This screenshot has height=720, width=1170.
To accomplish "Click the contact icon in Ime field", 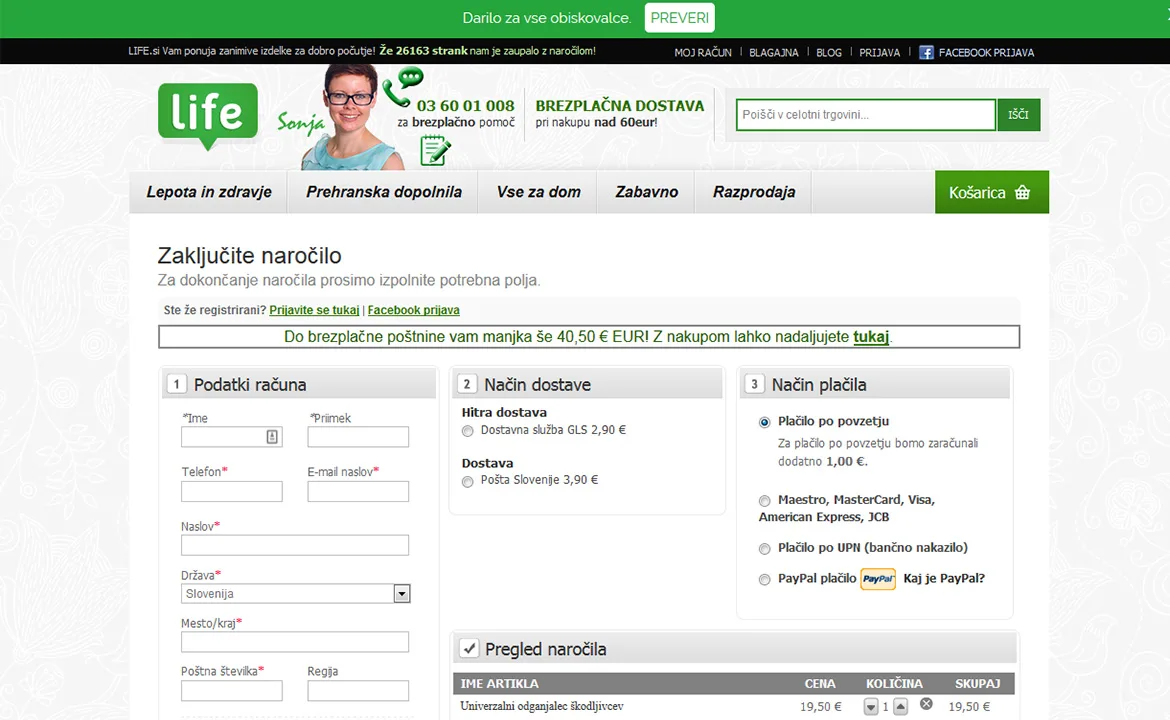I will pyautogui.click(x=272, y=436).
